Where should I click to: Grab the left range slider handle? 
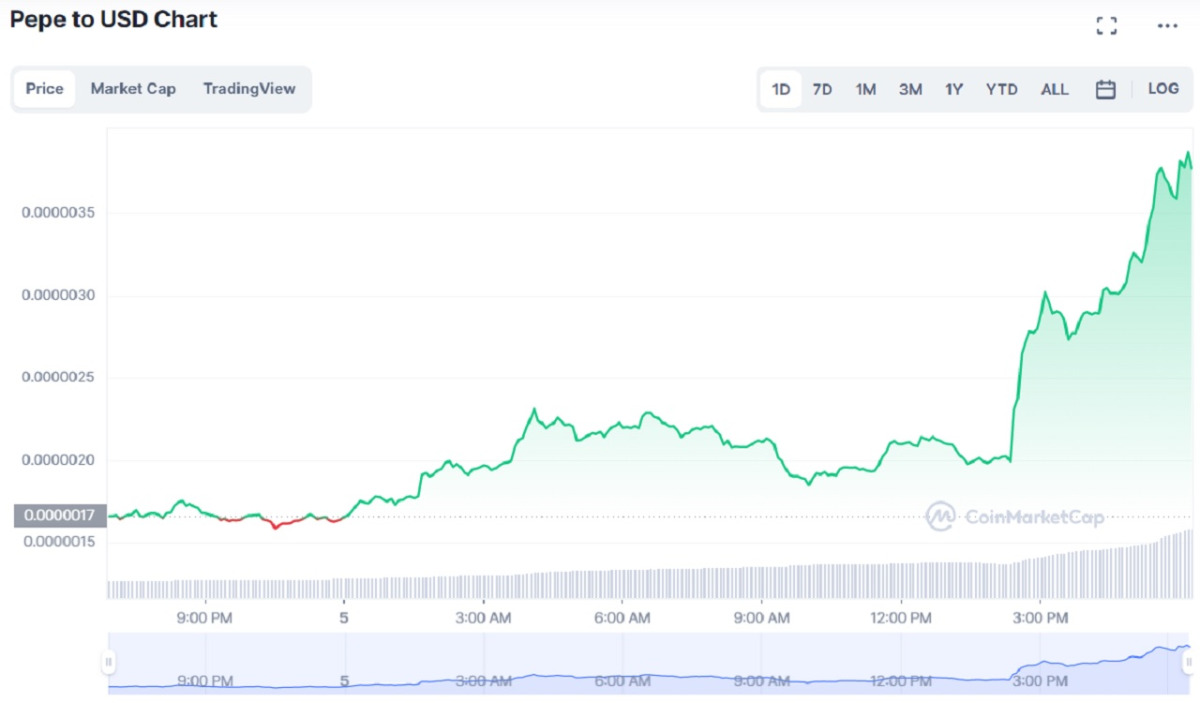coord(108,661)
